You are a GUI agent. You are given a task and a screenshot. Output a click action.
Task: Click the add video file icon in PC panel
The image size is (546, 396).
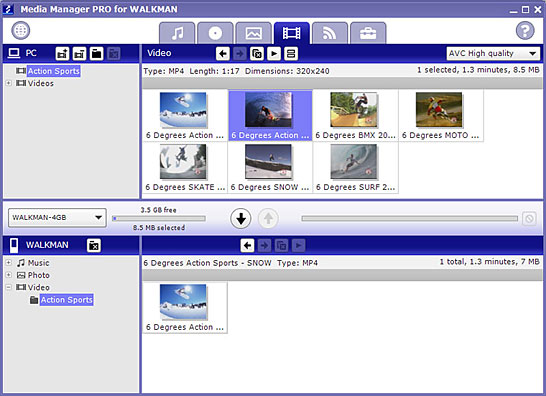pos(62,54)
